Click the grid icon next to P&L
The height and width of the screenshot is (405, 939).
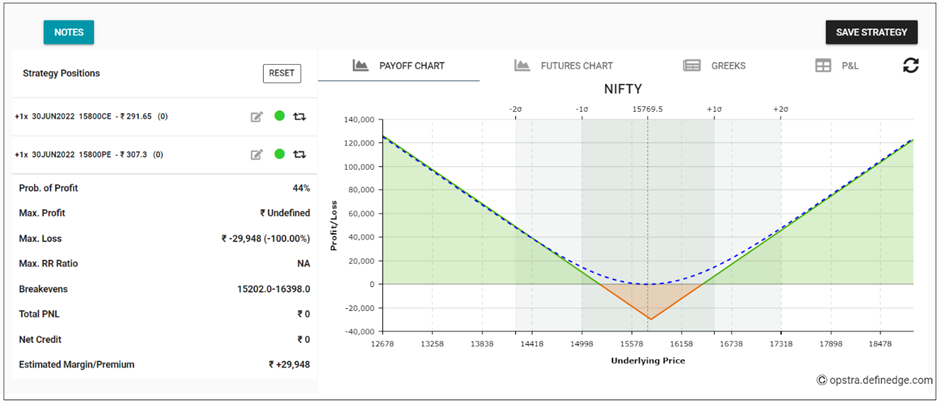823,66
